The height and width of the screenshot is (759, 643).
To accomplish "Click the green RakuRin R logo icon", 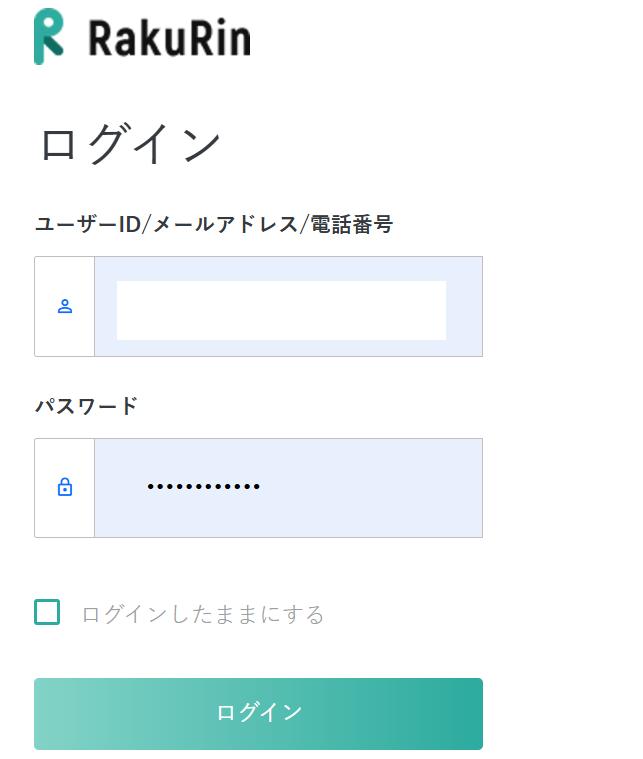I will click(49, 36).
